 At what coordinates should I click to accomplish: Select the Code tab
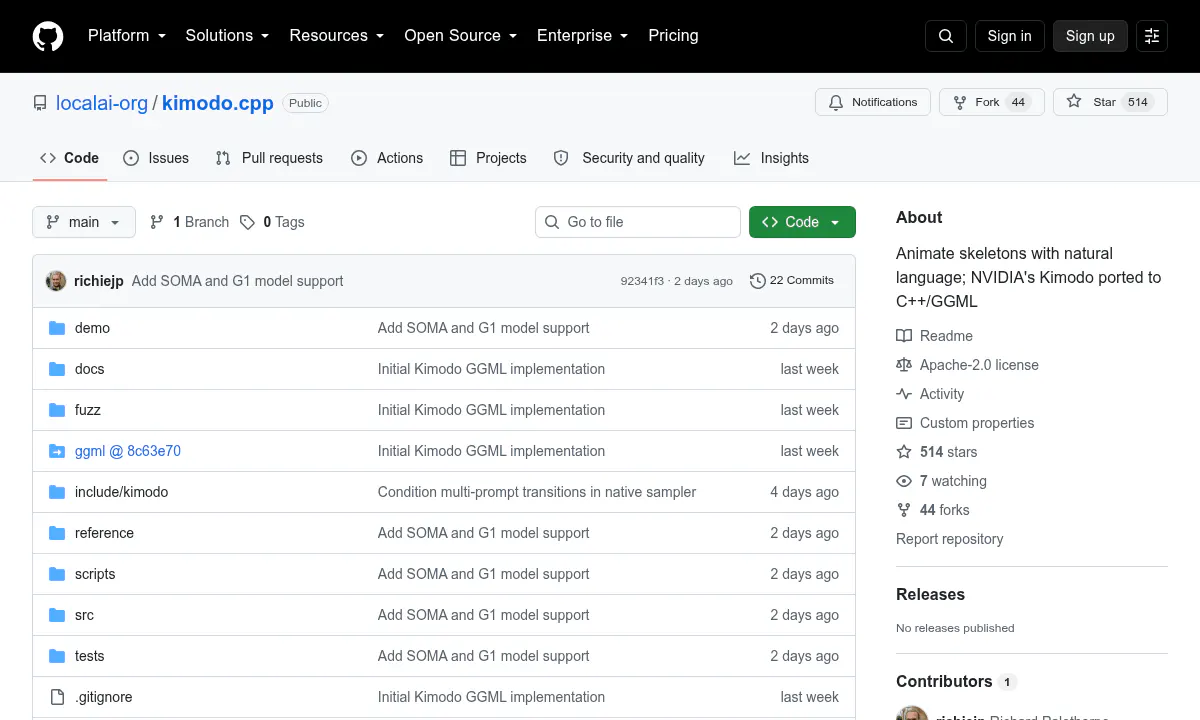tap(70, 158)
